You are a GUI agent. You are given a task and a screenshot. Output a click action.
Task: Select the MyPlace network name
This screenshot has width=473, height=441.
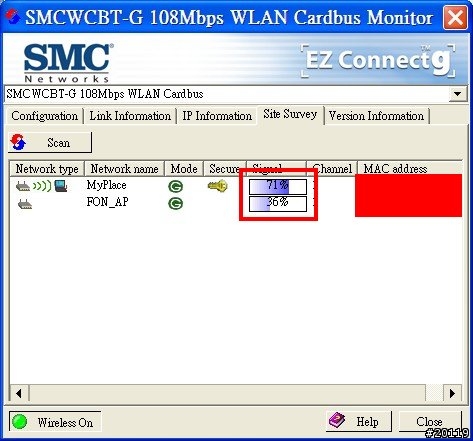point(106,185)
